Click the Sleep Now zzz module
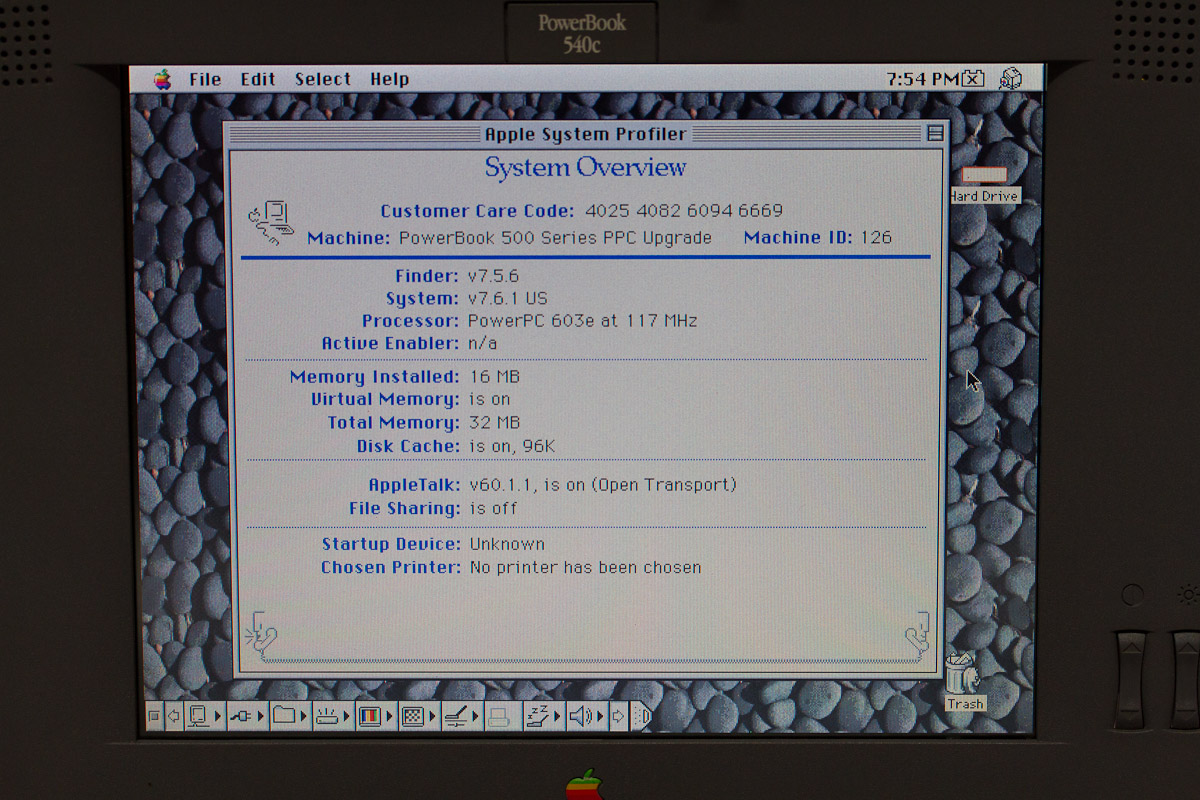Viewport: 1200px width, 800px height. point(539,716)
